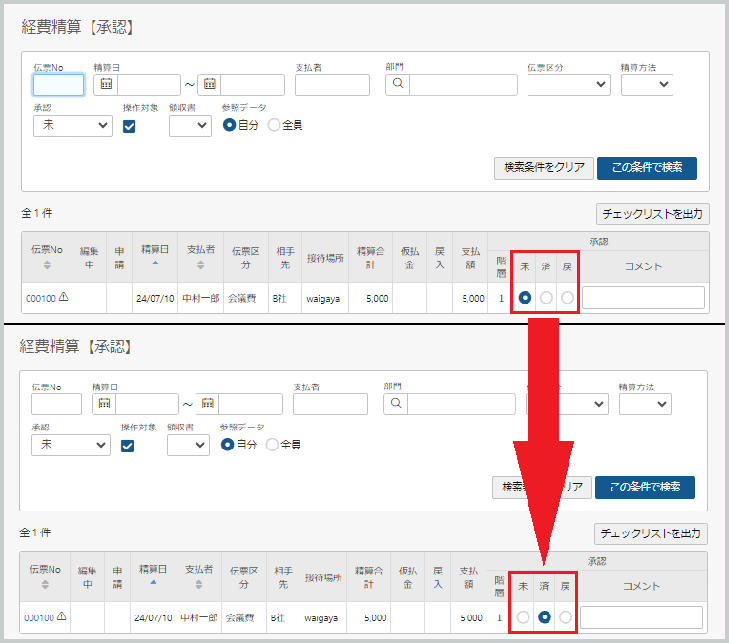Viewport: 729px width, 643px height.
Task: Open the 精算日 end calendar in upper form
Action: point(210,85)
